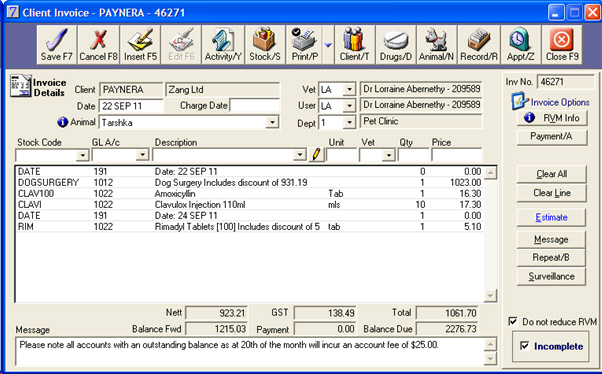Select the RIM Rimadyl Tablets line
Viewport: 602px width, 374px height.
(250, 227)
